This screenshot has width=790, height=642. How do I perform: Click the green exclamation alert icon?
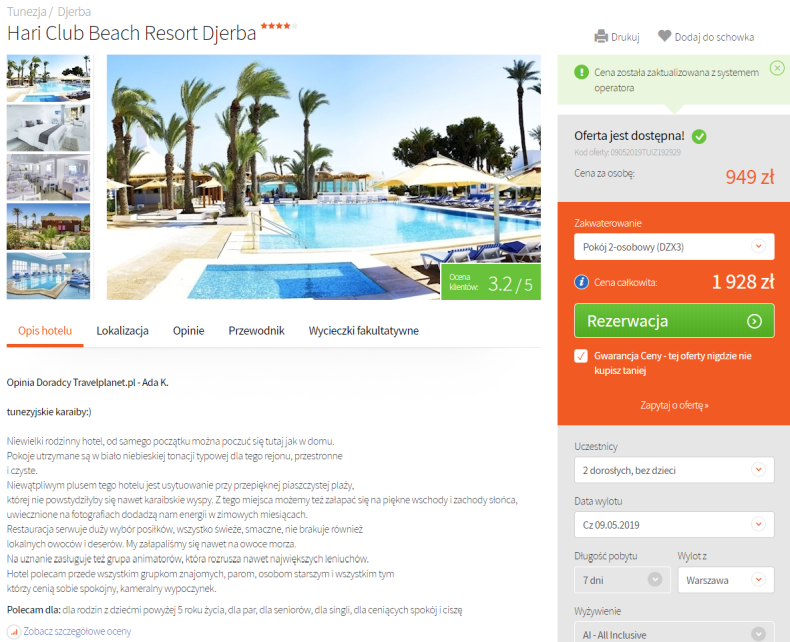581,72
